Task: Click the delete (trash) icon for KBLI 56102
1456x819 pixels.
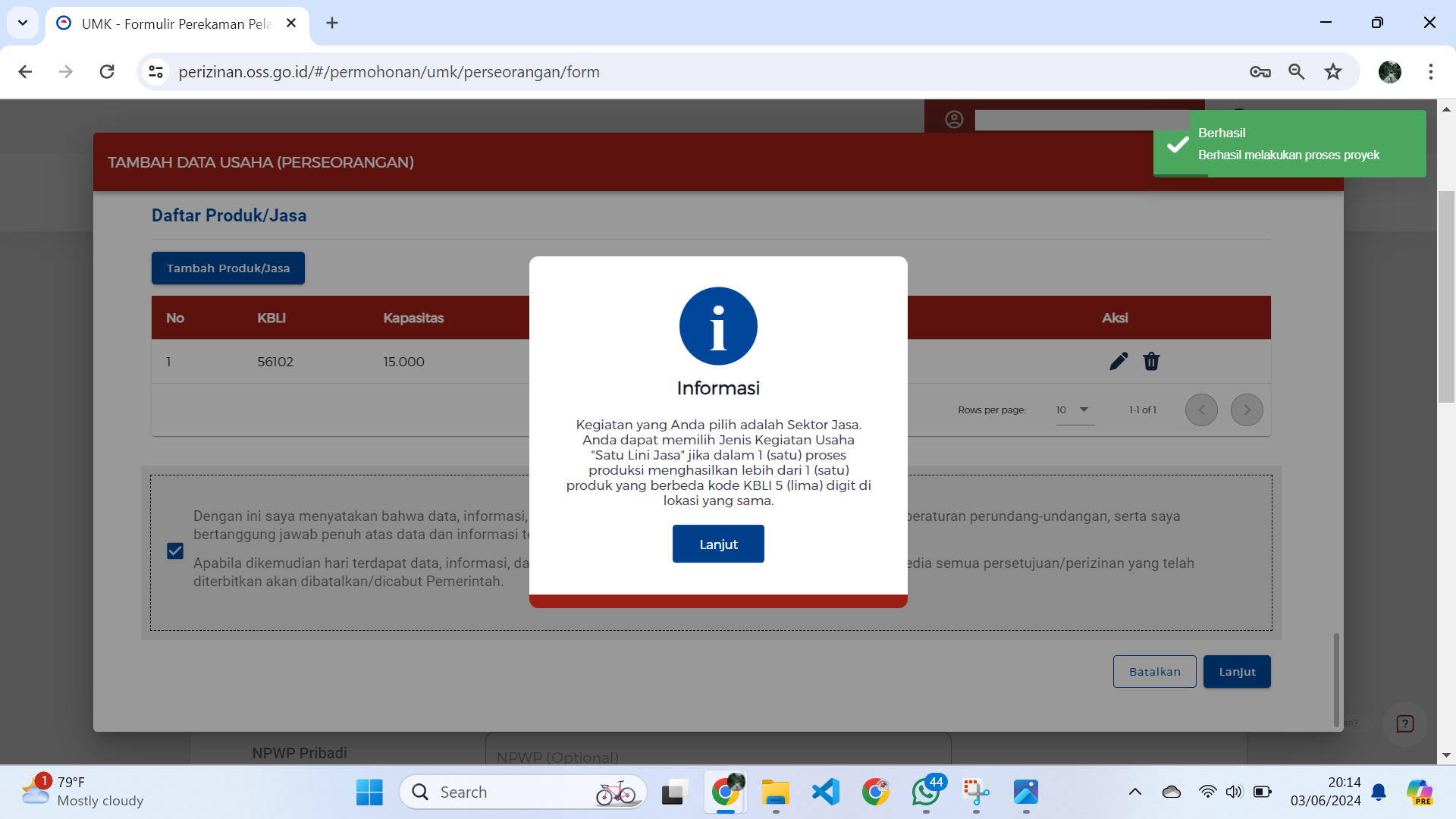Action: pos(1151,361)
